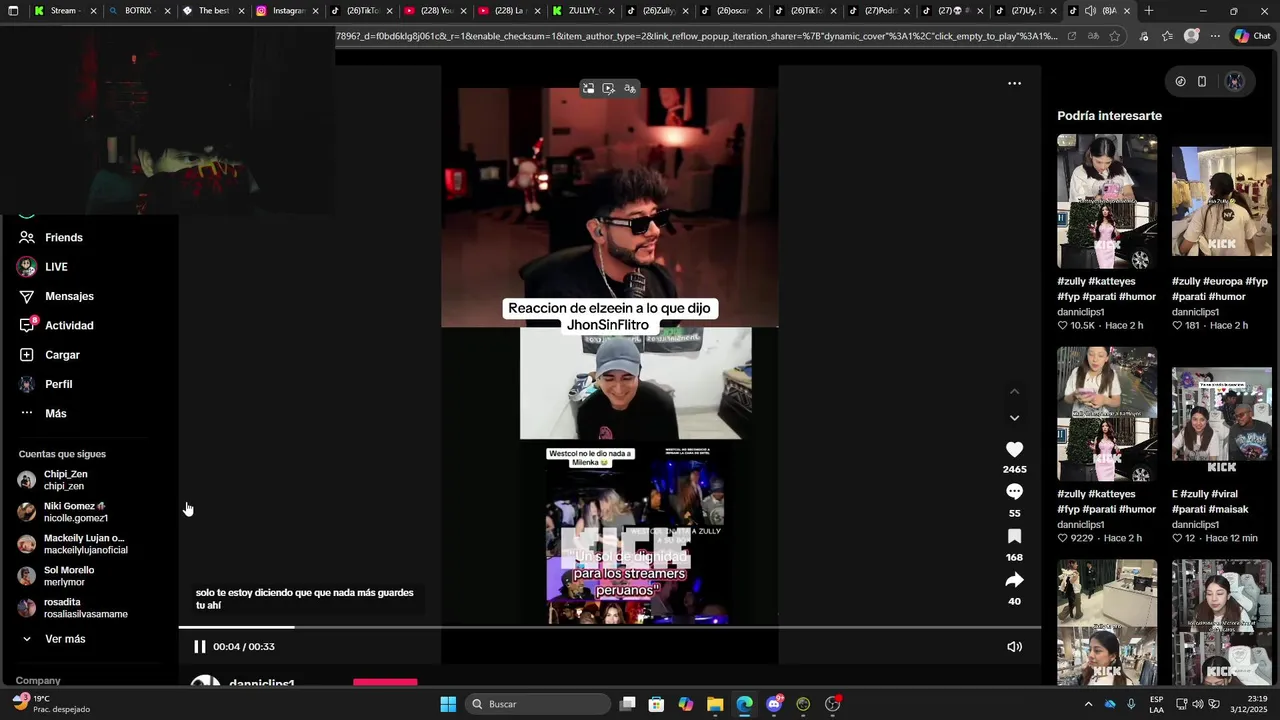Image resolution: width=1280 pixels, height=720 pixels.
Task: Switch to the BOTRIX browser tab
Action: [138, 11]
